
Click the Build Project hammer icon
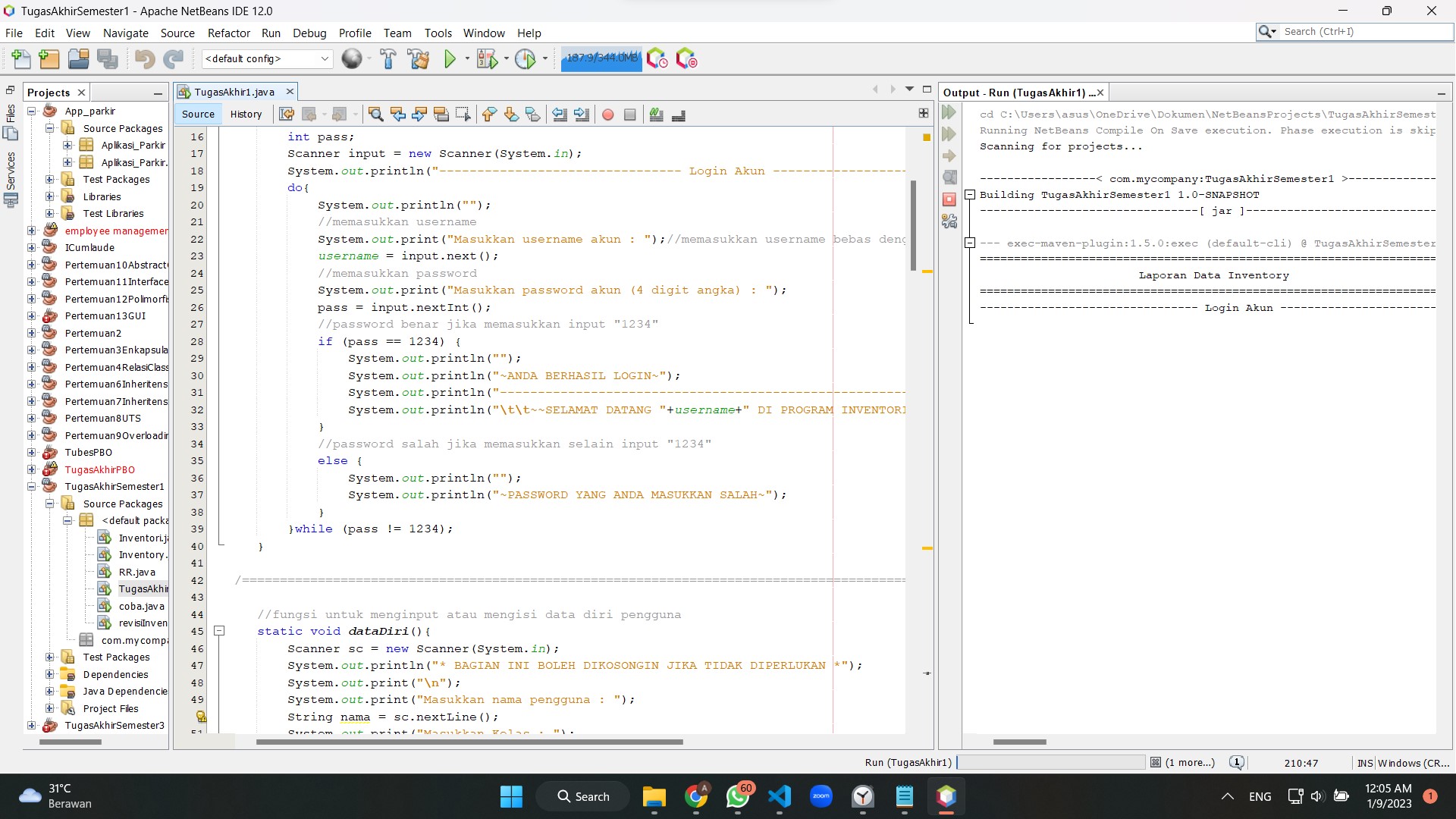pos(388,58)
